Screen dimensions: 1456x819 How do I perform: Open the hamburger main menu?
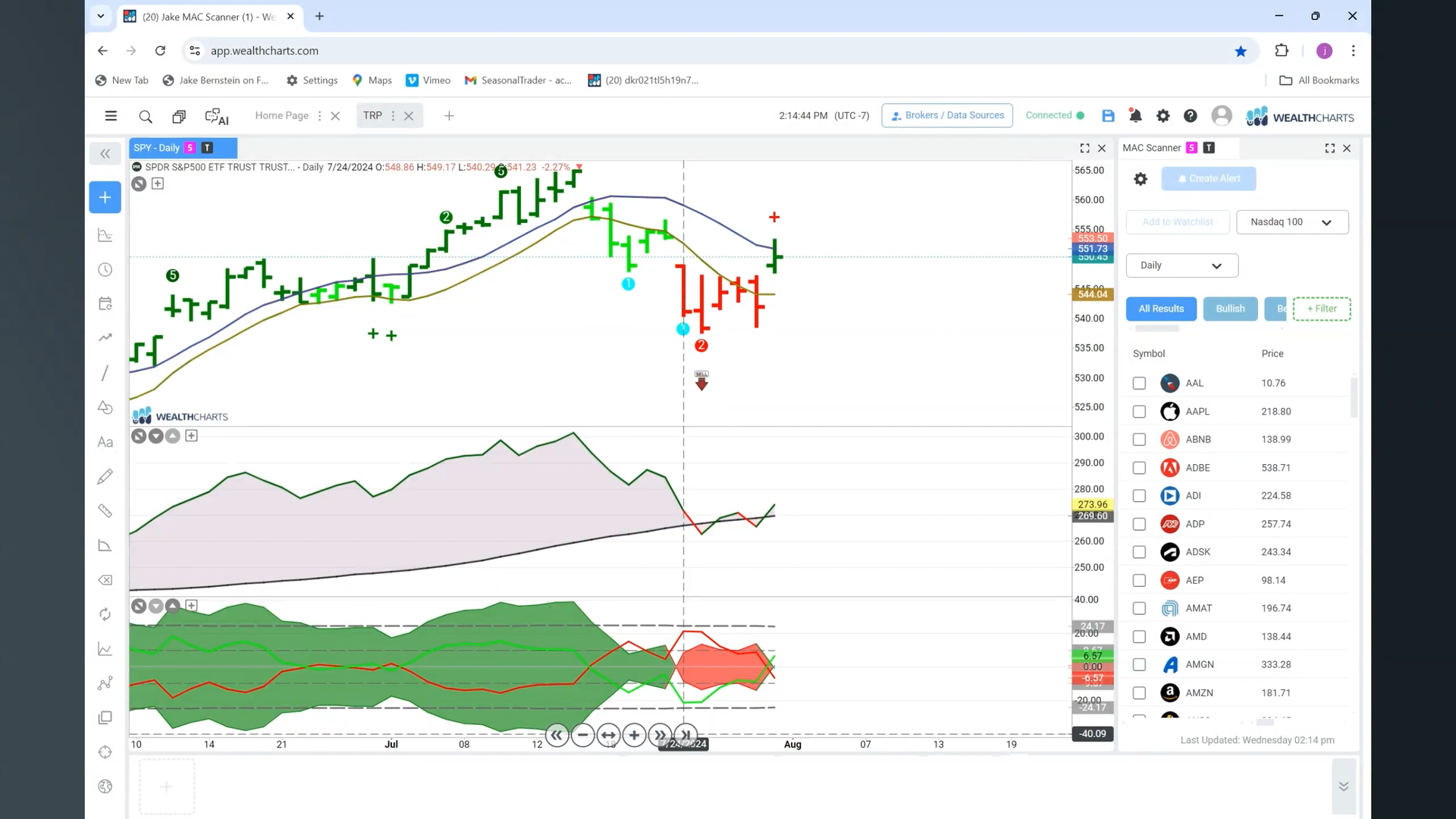tap(111, 116)
